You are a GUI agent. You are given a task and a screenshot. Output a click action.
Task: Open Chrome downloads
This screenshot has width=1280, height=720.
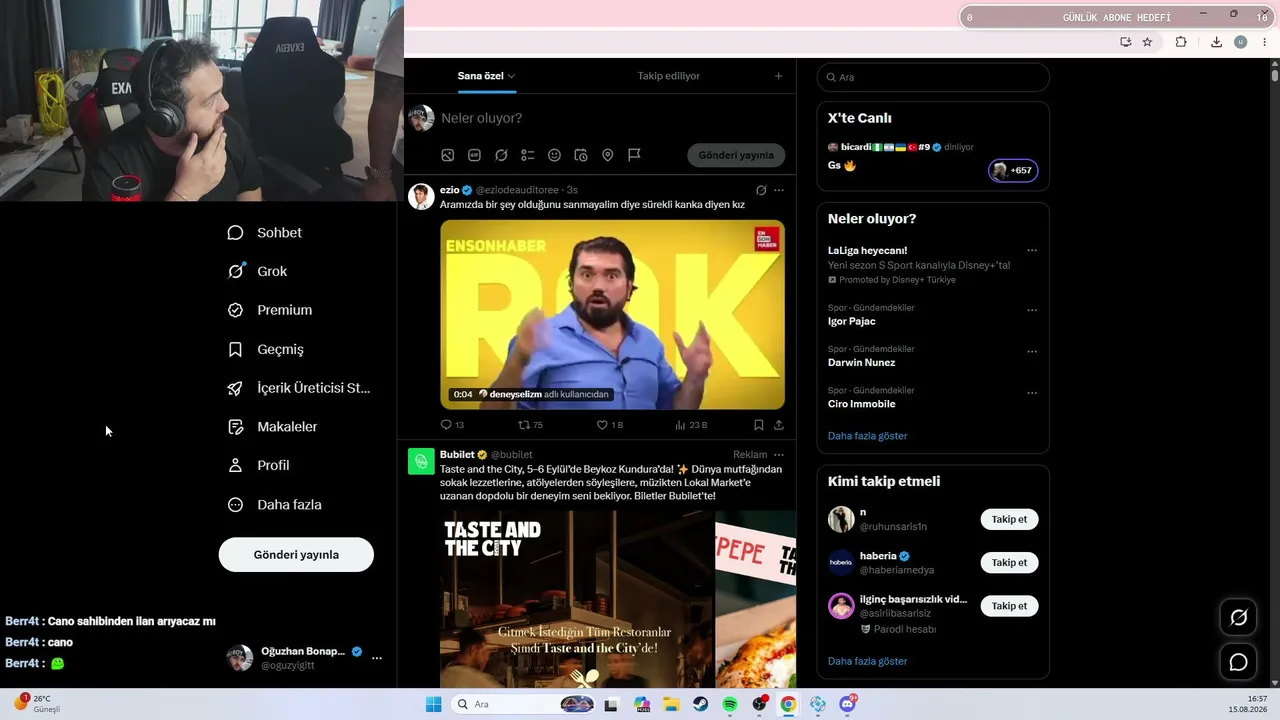coord(1216,42)
